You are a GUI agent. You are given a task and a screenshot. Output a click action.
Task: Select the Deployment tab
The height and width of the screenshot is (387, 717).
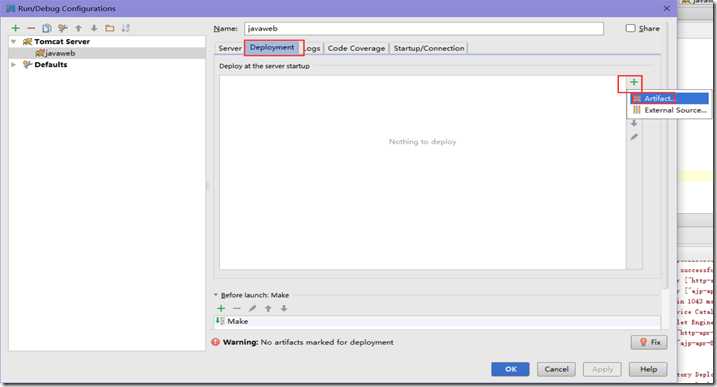[272, 48]
